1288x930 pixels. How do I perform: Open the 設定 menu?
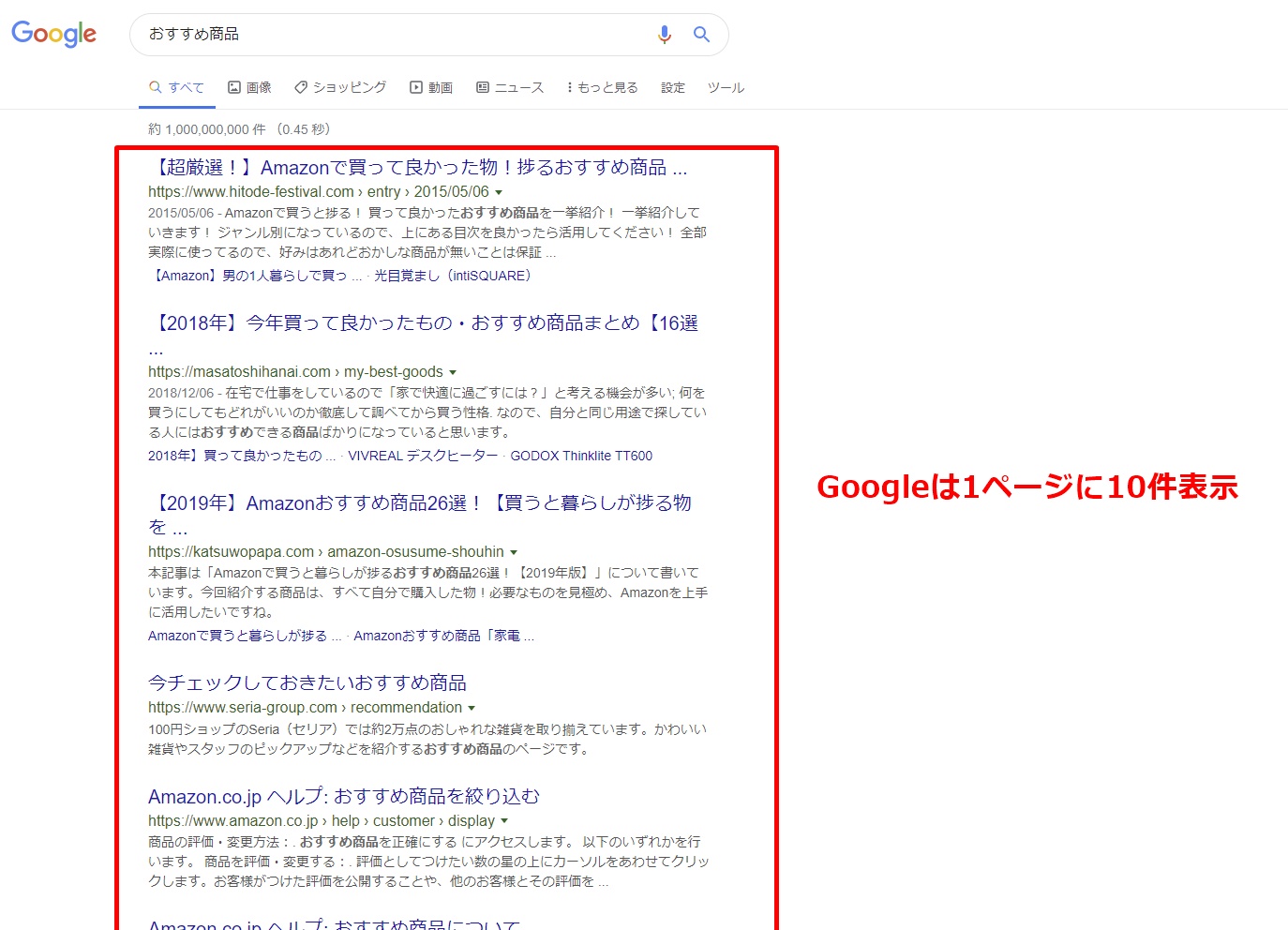673,87
